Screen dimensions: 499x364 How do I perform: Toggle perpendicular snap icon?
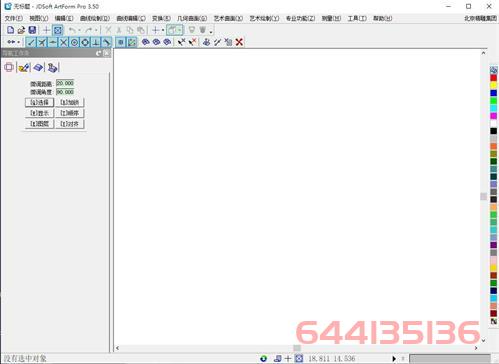point(96,42)
